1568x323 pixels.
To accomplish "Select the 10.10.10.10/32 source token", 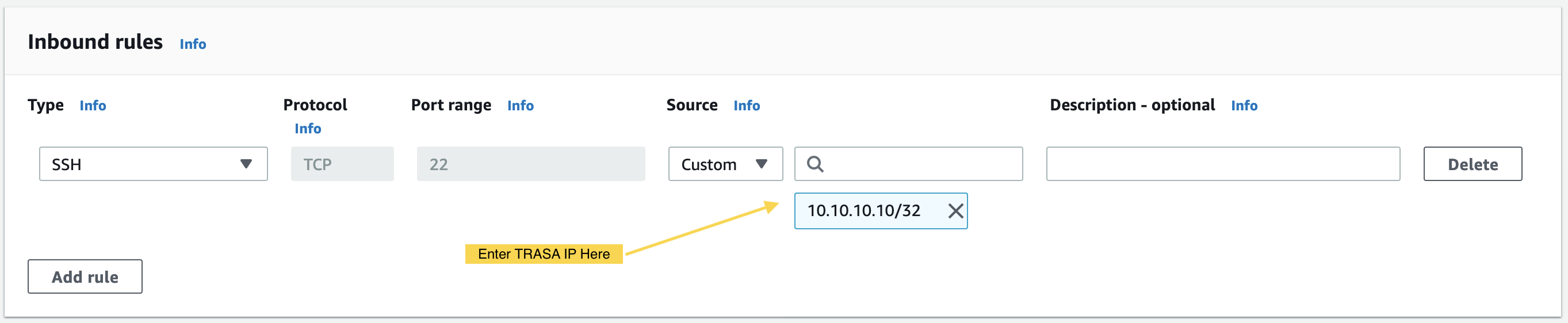I will point(881,211).
